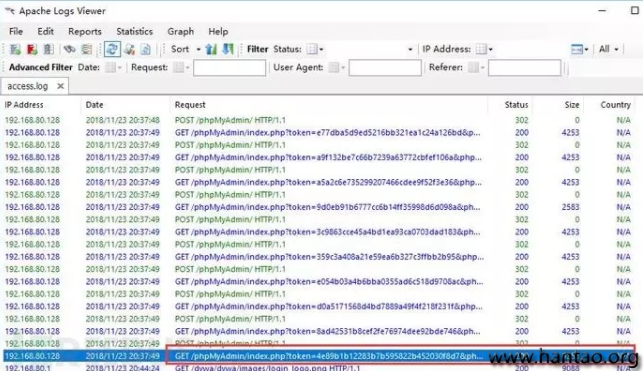Select the first POST /phpMyAdmin/ row at 20:37:48
Image resolution: width=644 pixels, height=371 pixels.
pos(230,120)
